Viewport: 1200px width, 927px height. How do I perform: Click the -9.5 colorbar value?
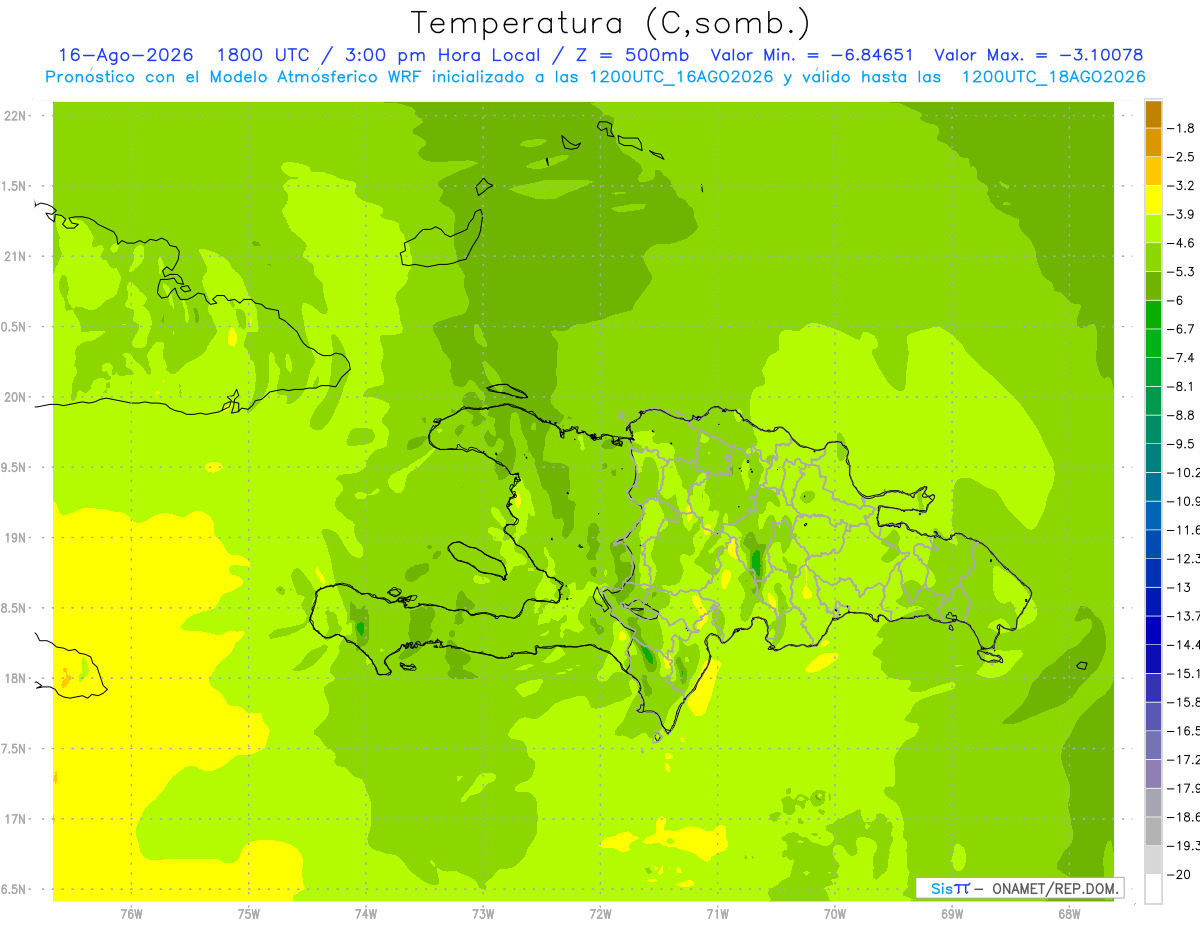(x=1181, y=444)
